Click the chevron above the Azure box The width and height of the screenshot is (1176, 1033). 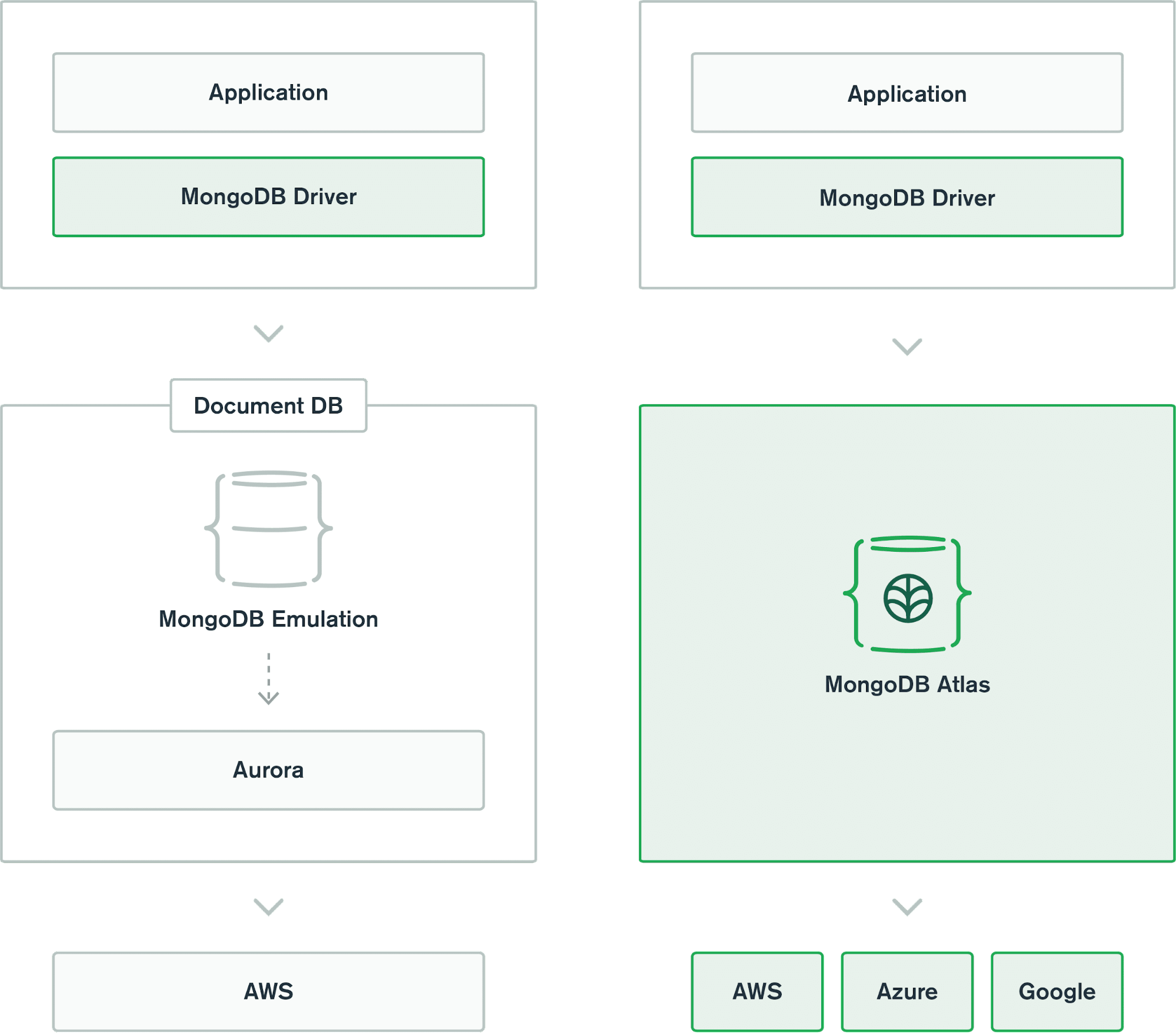907,907
